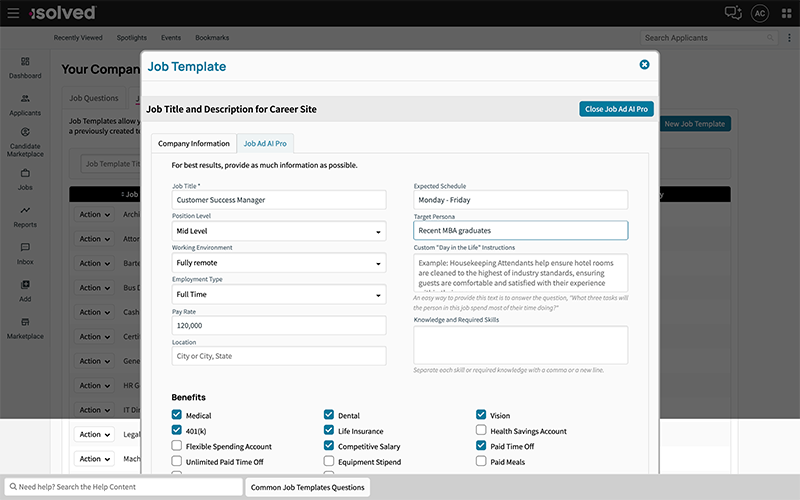The width and height of the screenshot is (800, 500).
Task: Select the Job Ad AI Pro tab
Action: 265,144
